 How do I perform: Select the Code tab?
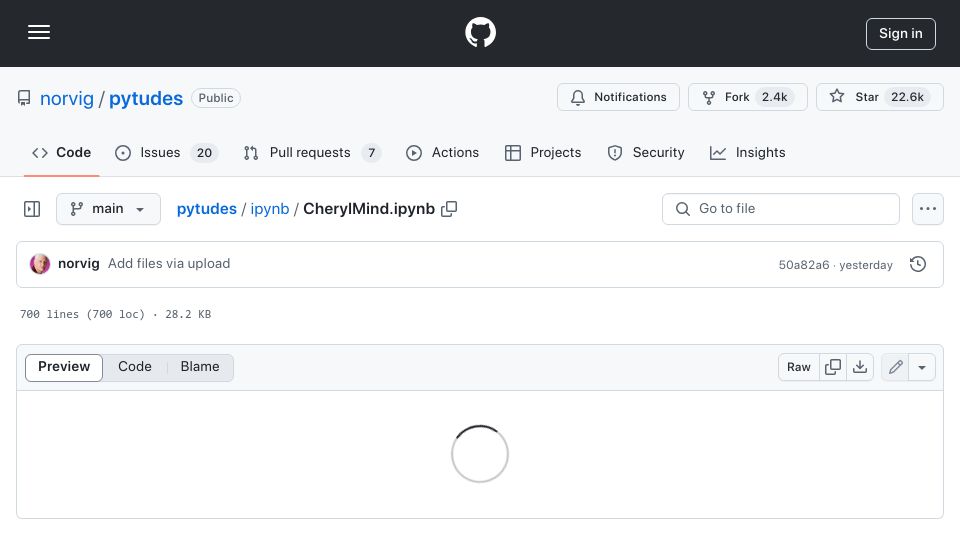click(61, 152)
